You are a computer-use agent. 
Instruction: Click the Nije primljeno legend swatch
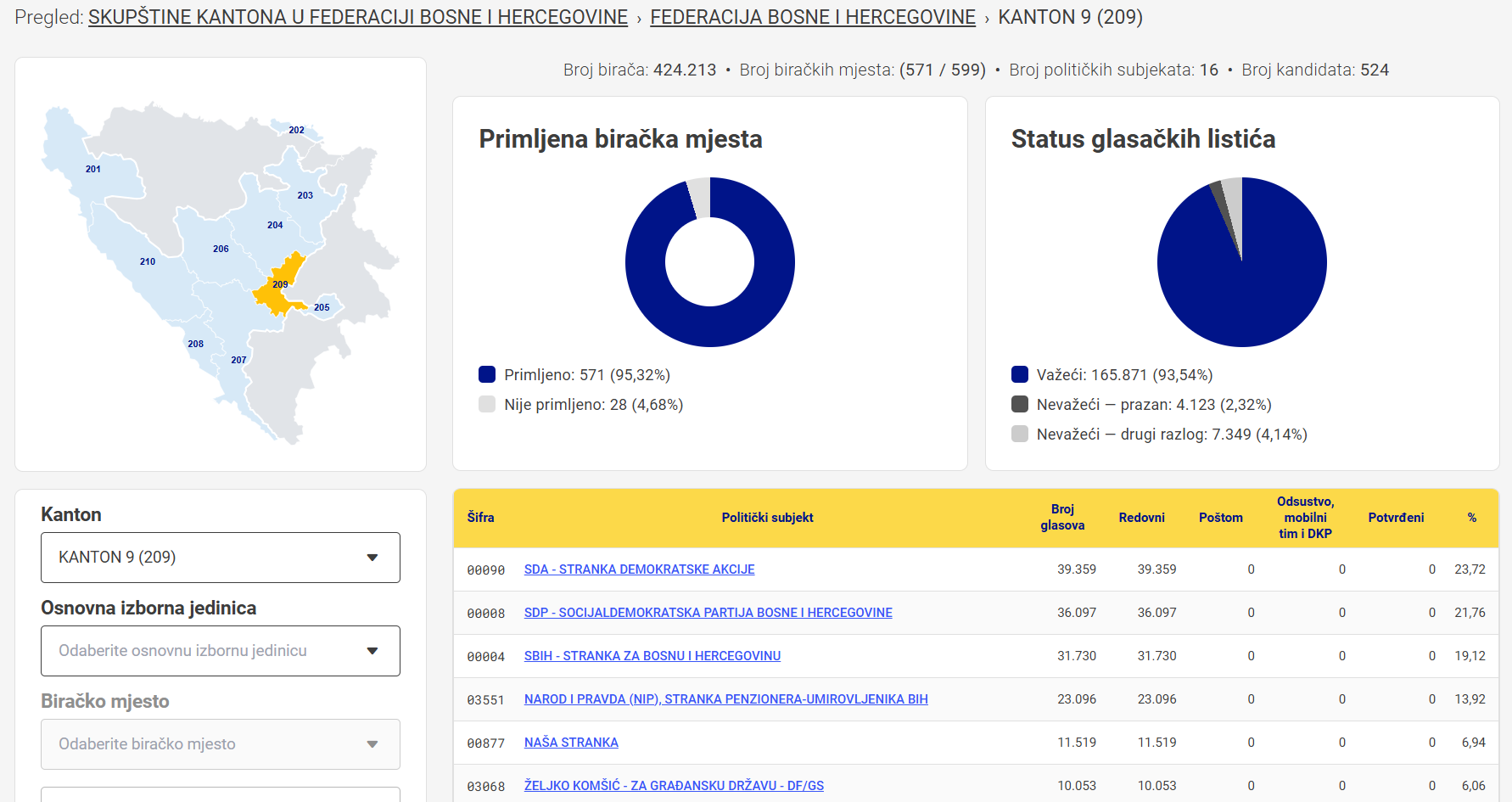[487, 404]
